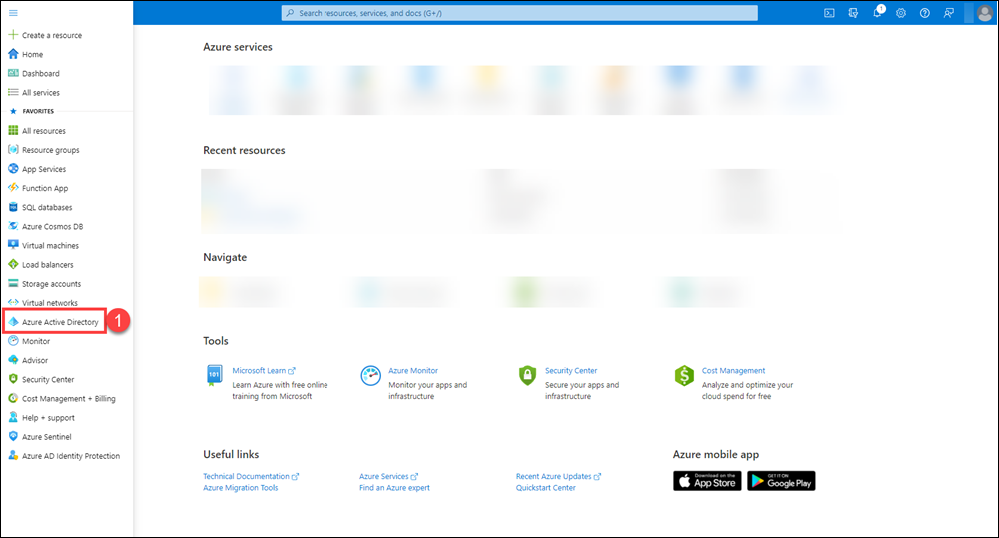Tap the Get it on Google Play badge
Screen dimensions: 999x538
point(781,481)
